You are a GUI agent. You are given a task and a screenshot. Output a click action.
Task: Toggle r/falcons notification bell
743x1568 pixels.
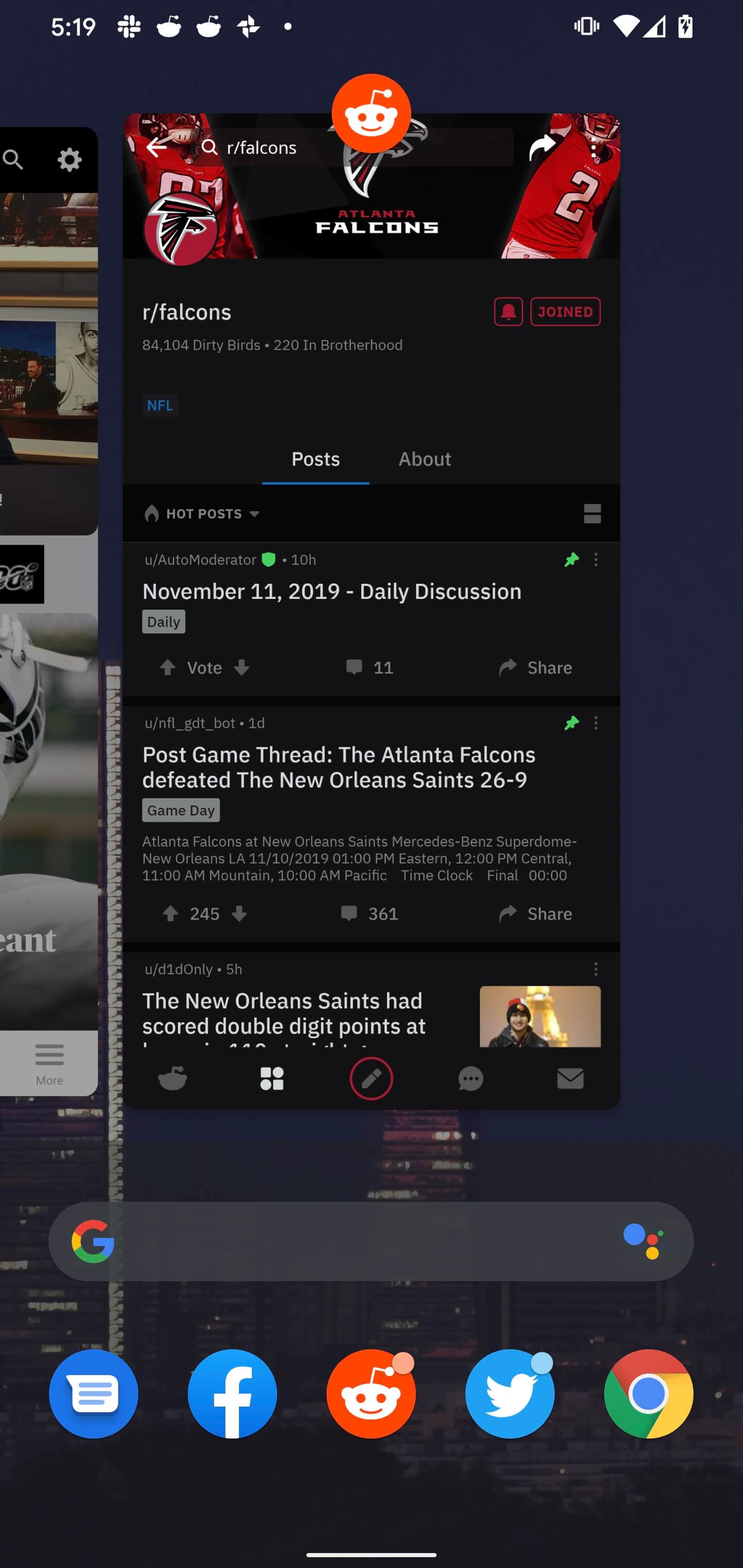[x=508, y=312]
